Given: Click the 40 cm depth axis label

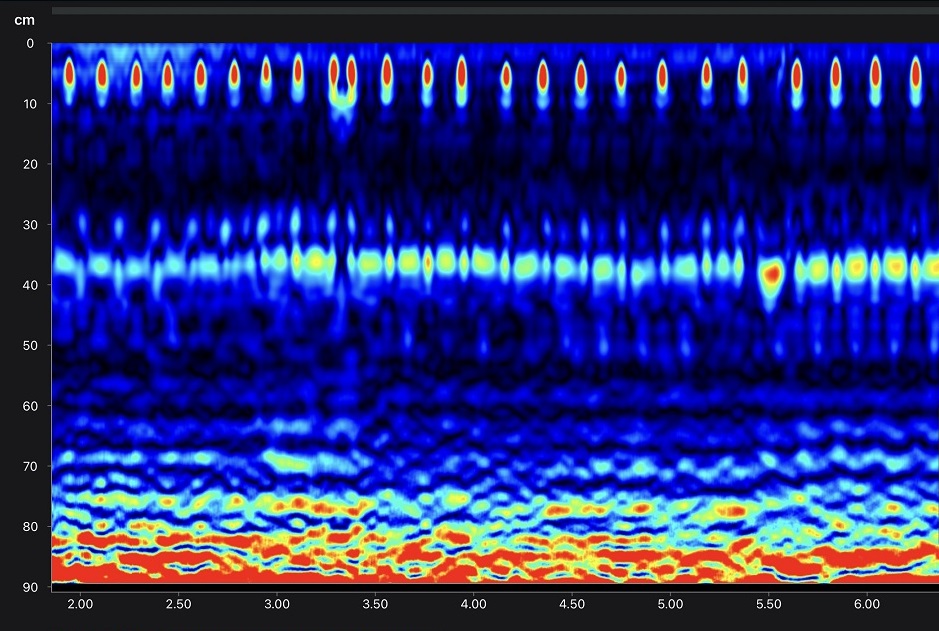Looking at the screenshot, I should tap(28, 285).
